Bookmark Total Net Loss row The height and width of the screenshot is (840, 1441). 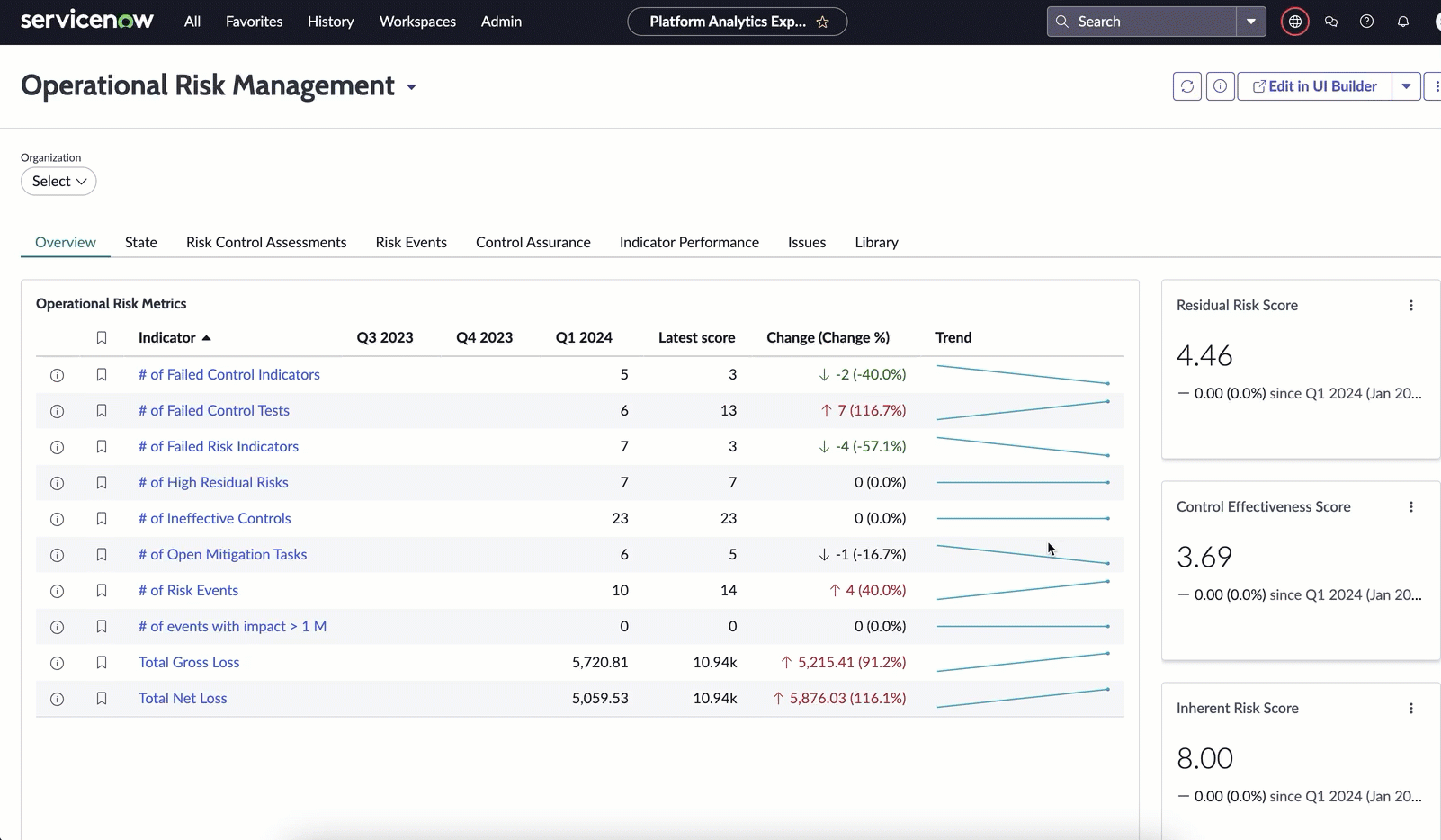102,698
